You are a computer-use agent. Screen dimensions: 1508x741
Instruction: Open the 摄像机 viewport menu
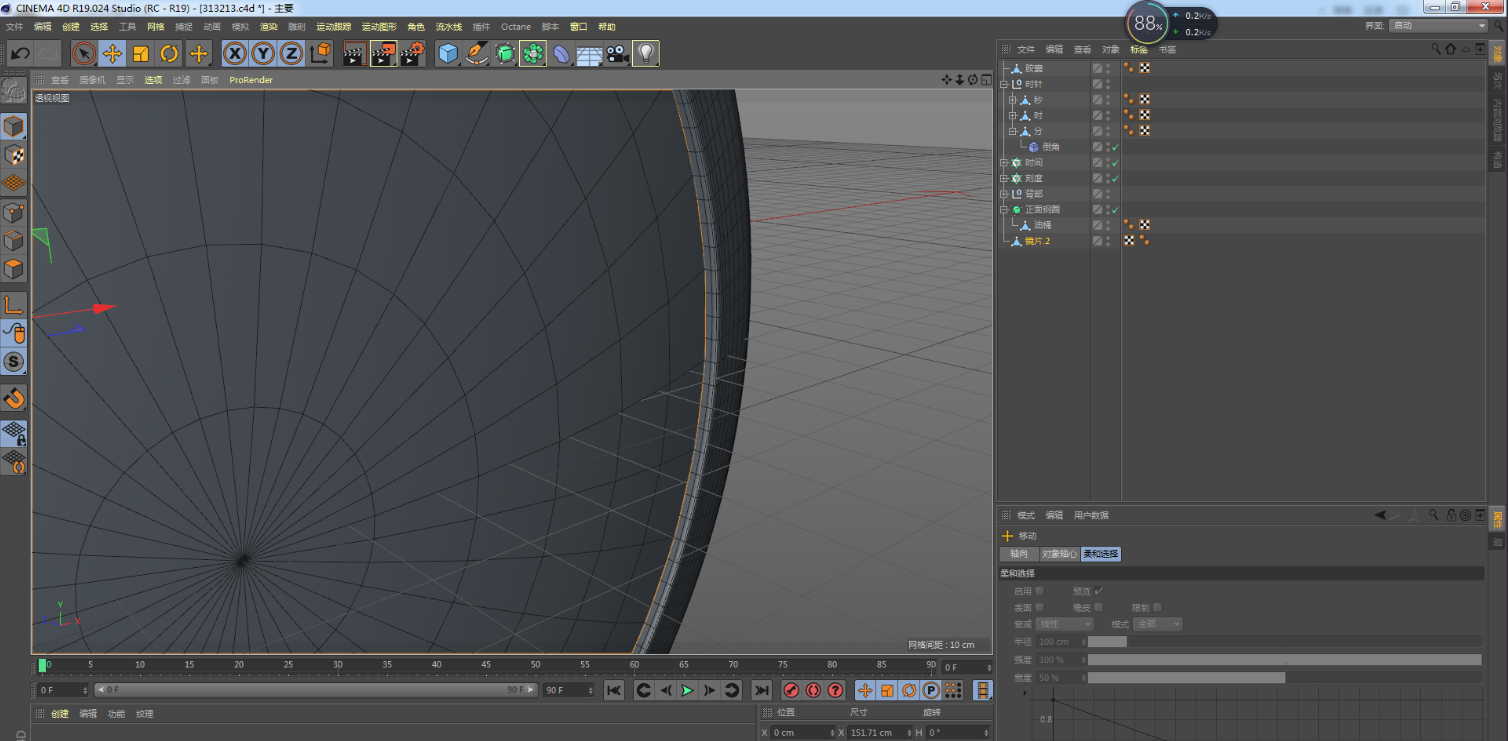(93, 80)
